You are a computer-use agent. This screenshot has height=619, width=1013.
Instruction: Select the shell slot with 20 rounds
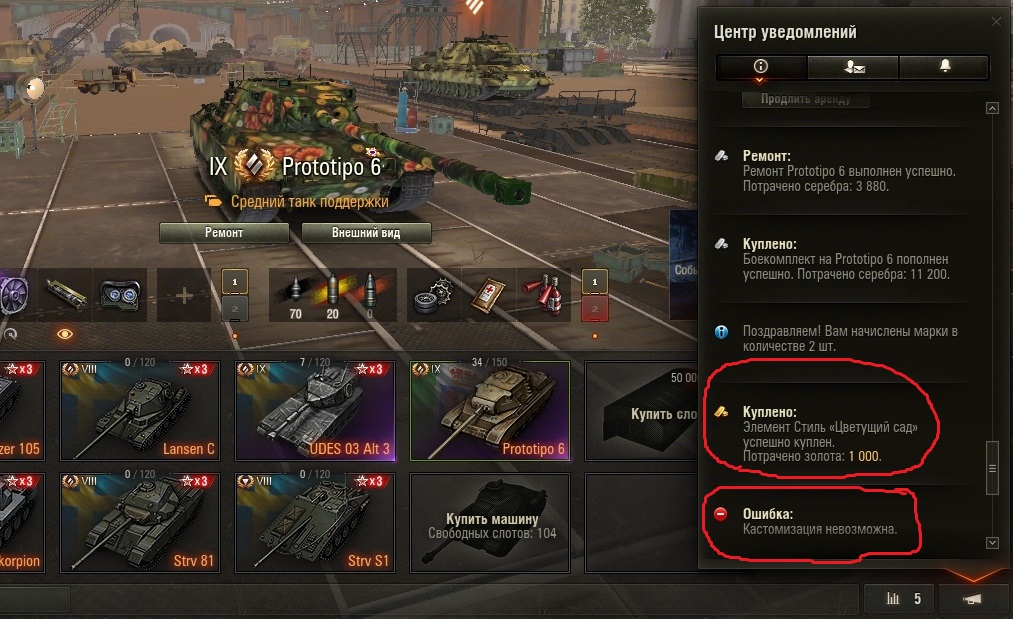(332, 295)
